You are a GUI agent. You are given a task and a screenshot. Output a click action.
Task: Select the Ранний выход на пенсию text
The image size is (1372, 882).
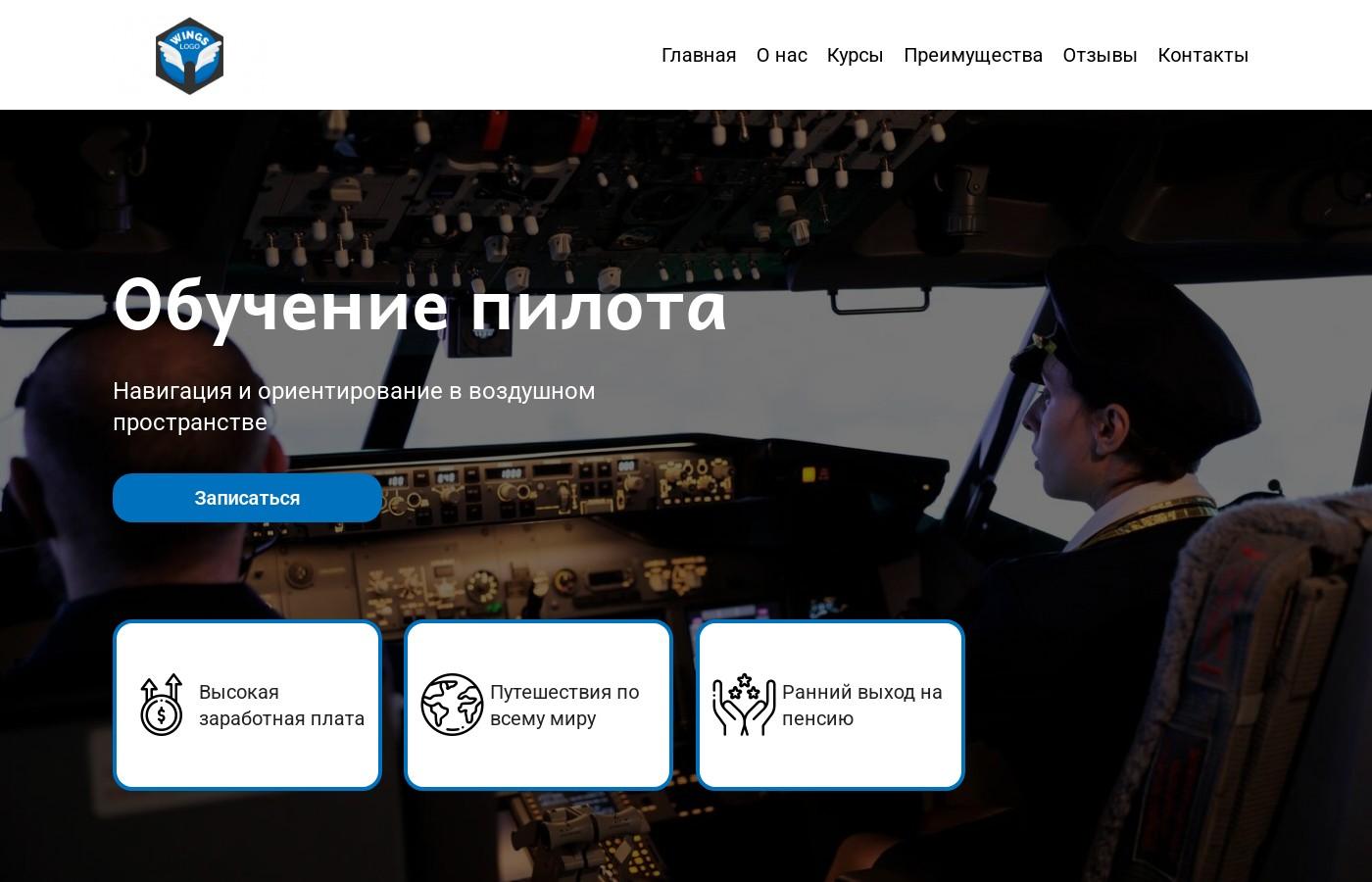pos(861,705)
